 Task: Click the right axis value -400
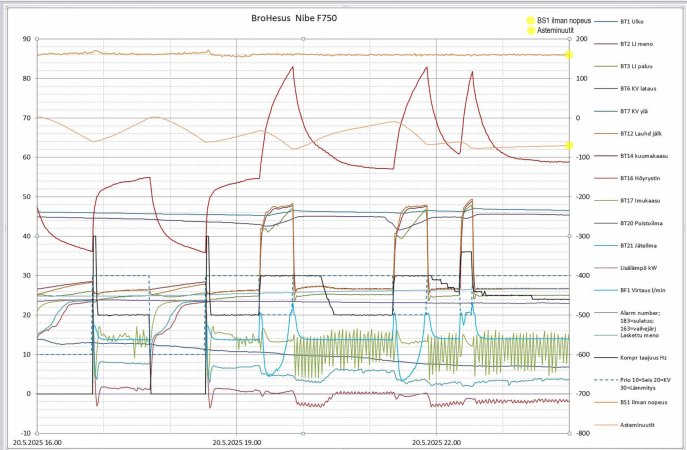click(x=582, y=276)
